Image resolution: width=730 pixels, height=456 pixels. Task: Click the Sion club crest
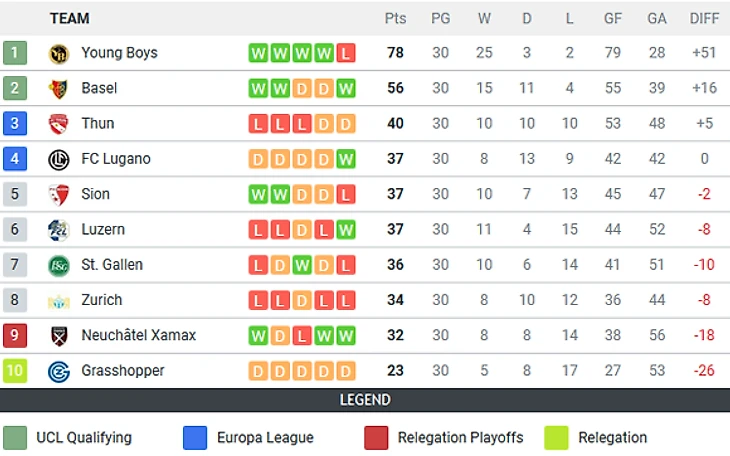[x=58, y=194]
